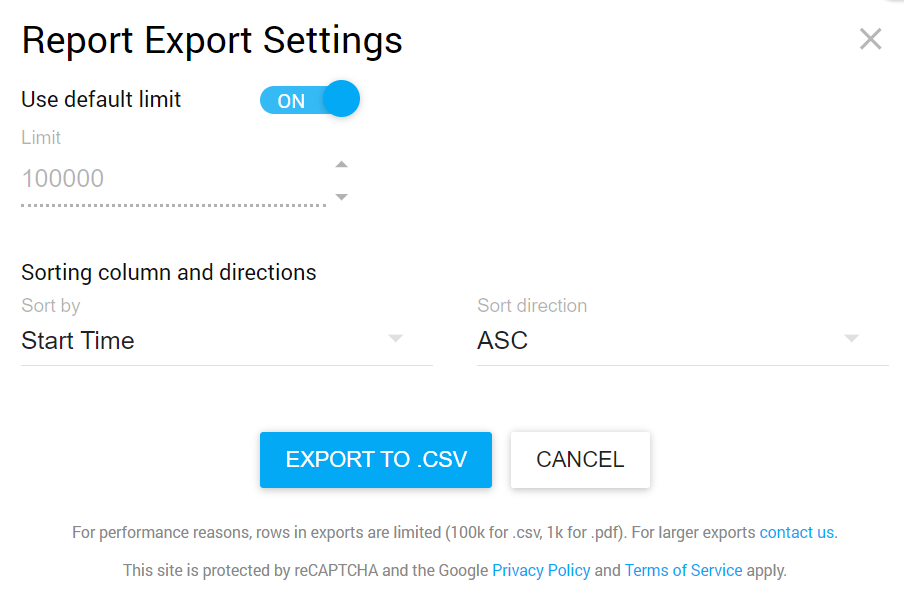Screen dimensions: 904x607
Task: Click the ASC sort direction value
Action: click(503, 341)
